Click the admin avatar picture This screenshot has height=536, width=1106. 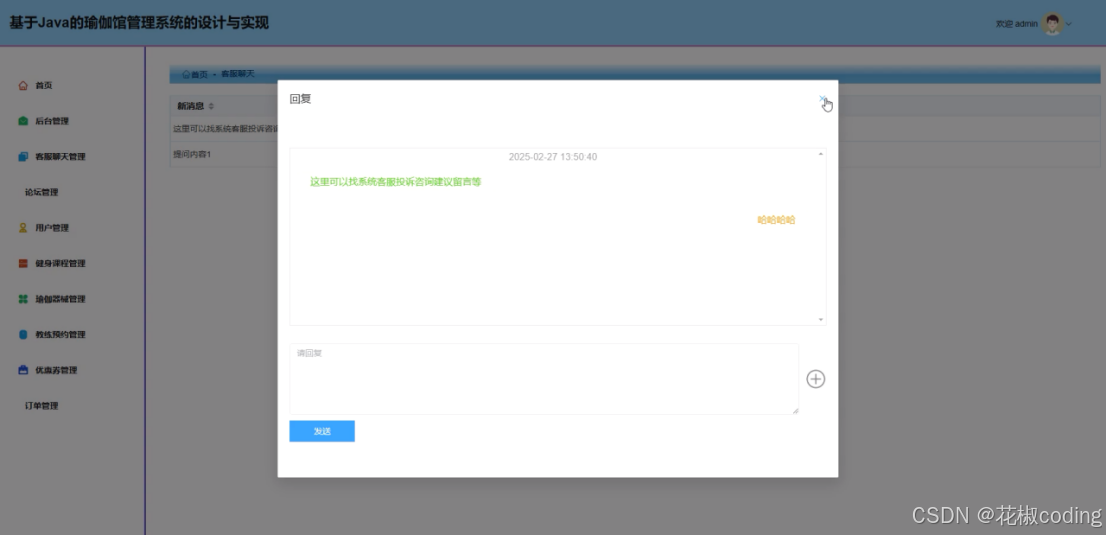[x=1052, y=24]
